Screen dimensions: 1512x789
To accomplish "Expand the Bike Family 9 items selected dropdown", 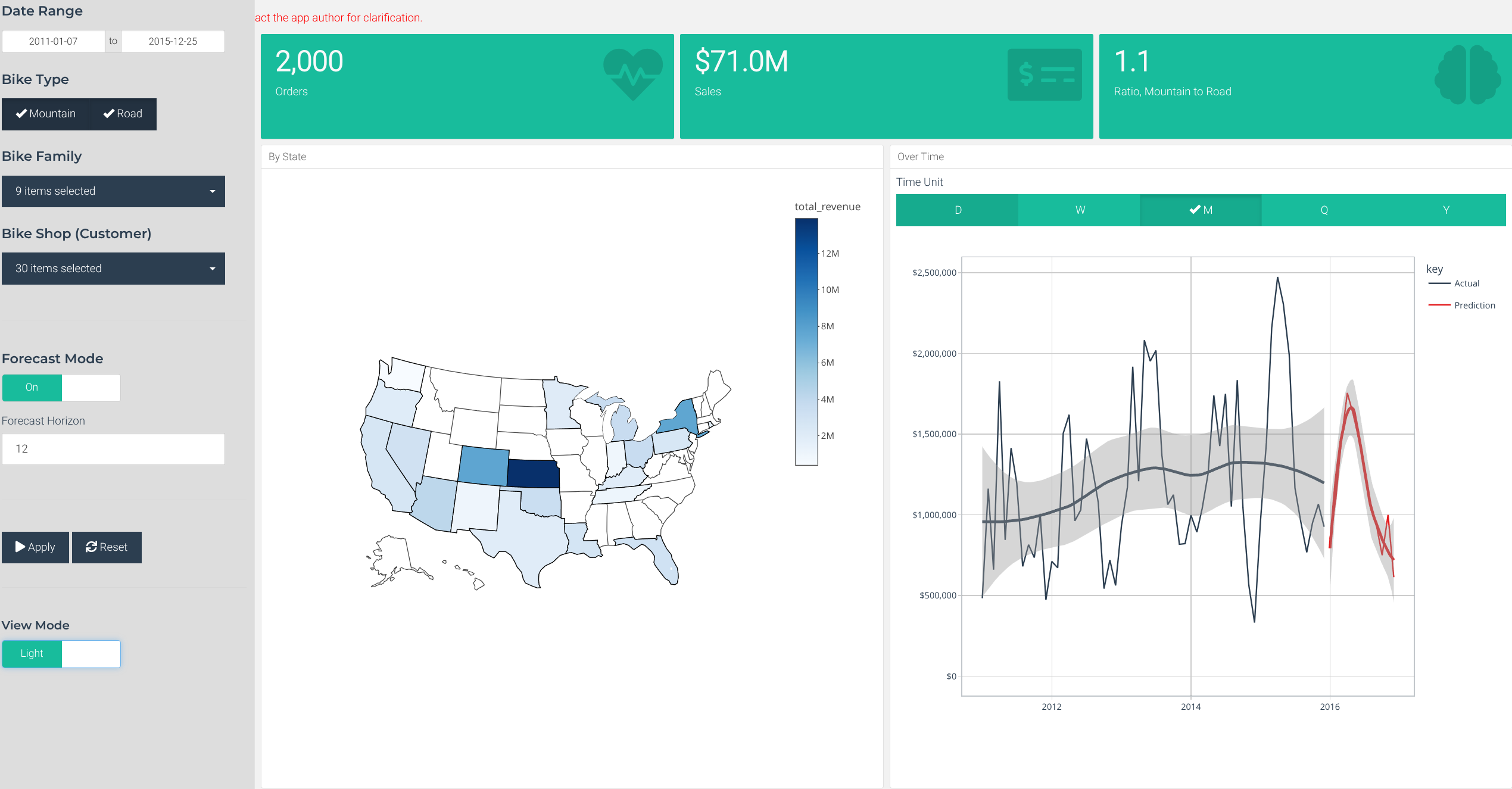I will [x=113, y=191].
